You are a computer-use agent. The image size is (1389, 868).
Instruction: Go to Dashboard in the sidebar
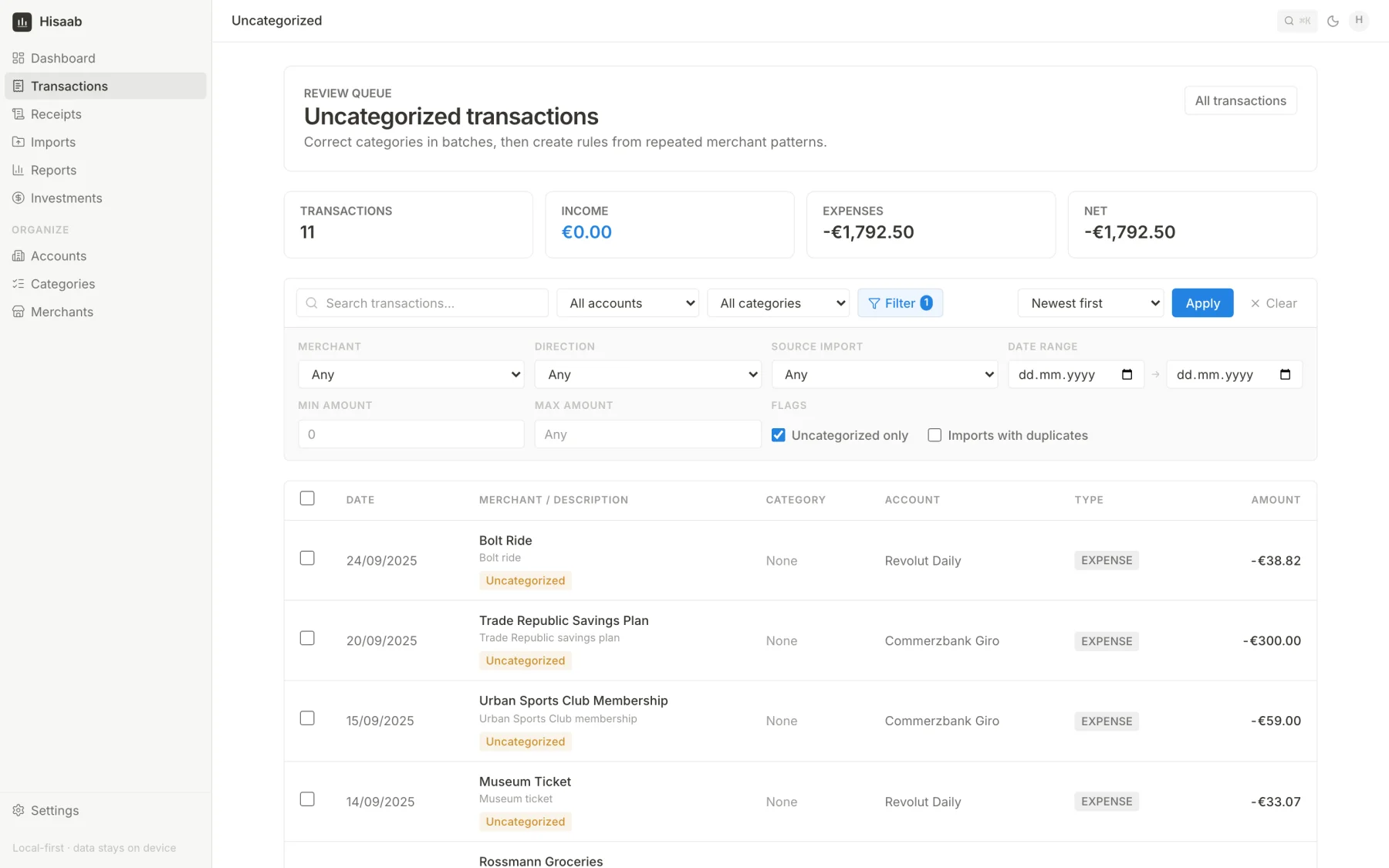coord(106,58)
